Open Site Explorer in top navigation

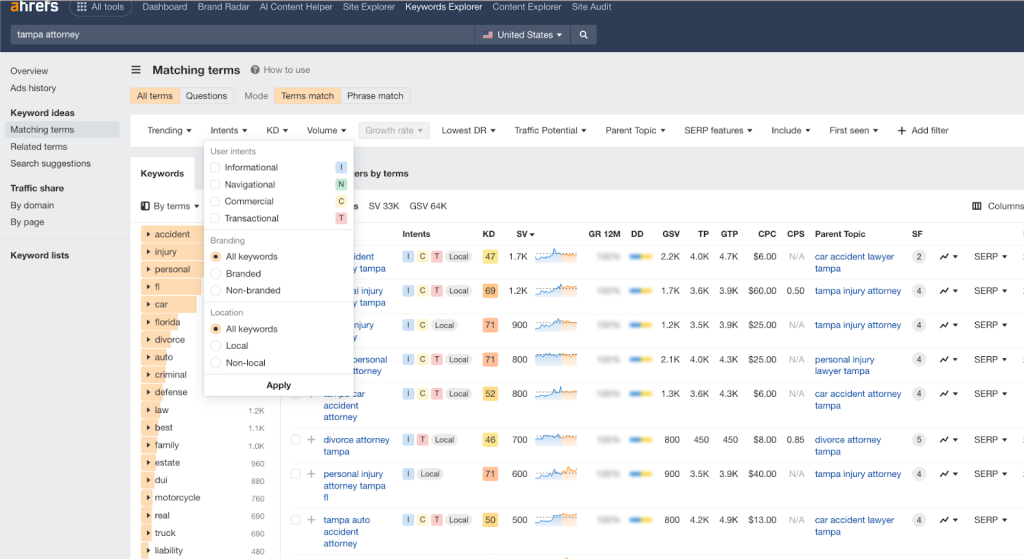tap(369, 7)
